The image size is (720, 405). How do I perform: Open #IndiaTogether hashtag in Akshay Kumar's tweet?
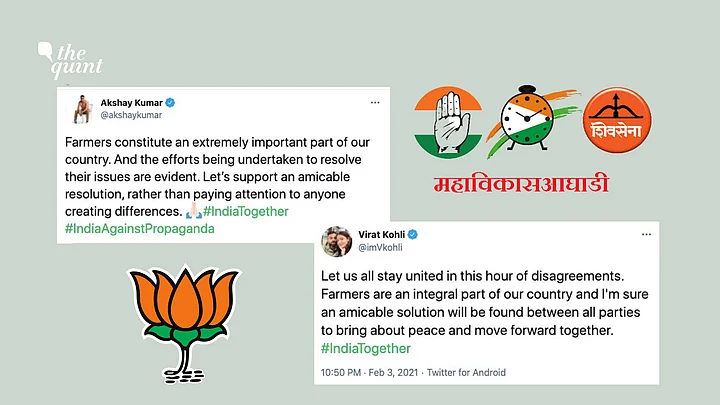point(246,211)
